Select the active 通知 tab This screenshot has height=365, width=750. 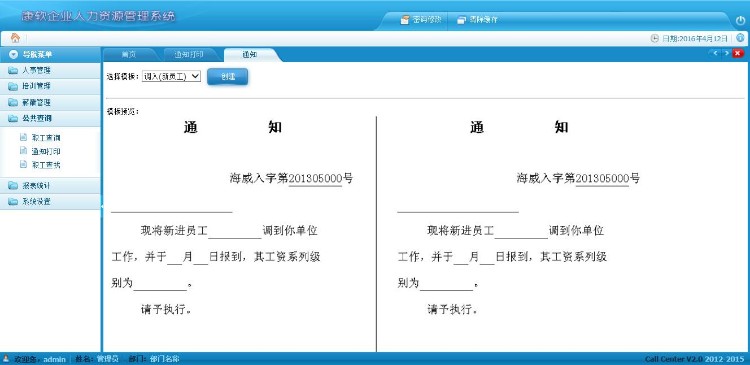pyautogui.click(x=250, y=55)
